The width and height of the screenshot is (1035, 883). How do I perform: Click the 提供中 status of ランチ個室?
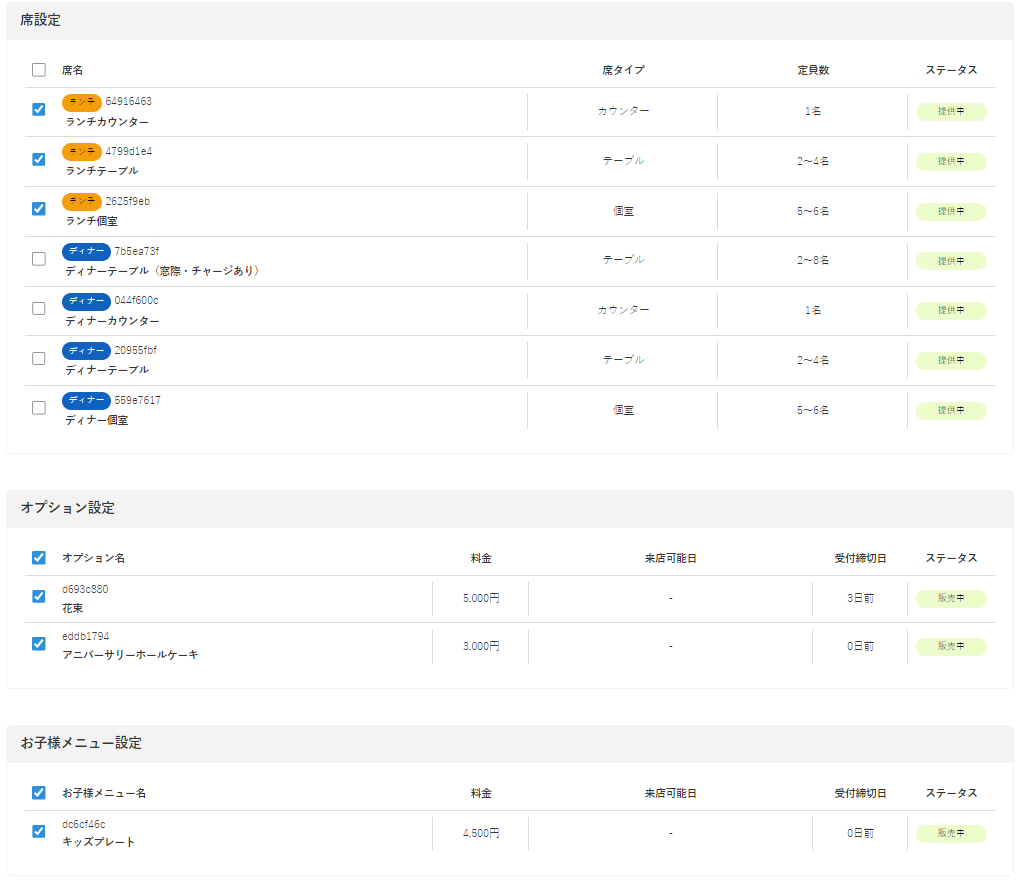click(x=950, y=212)
